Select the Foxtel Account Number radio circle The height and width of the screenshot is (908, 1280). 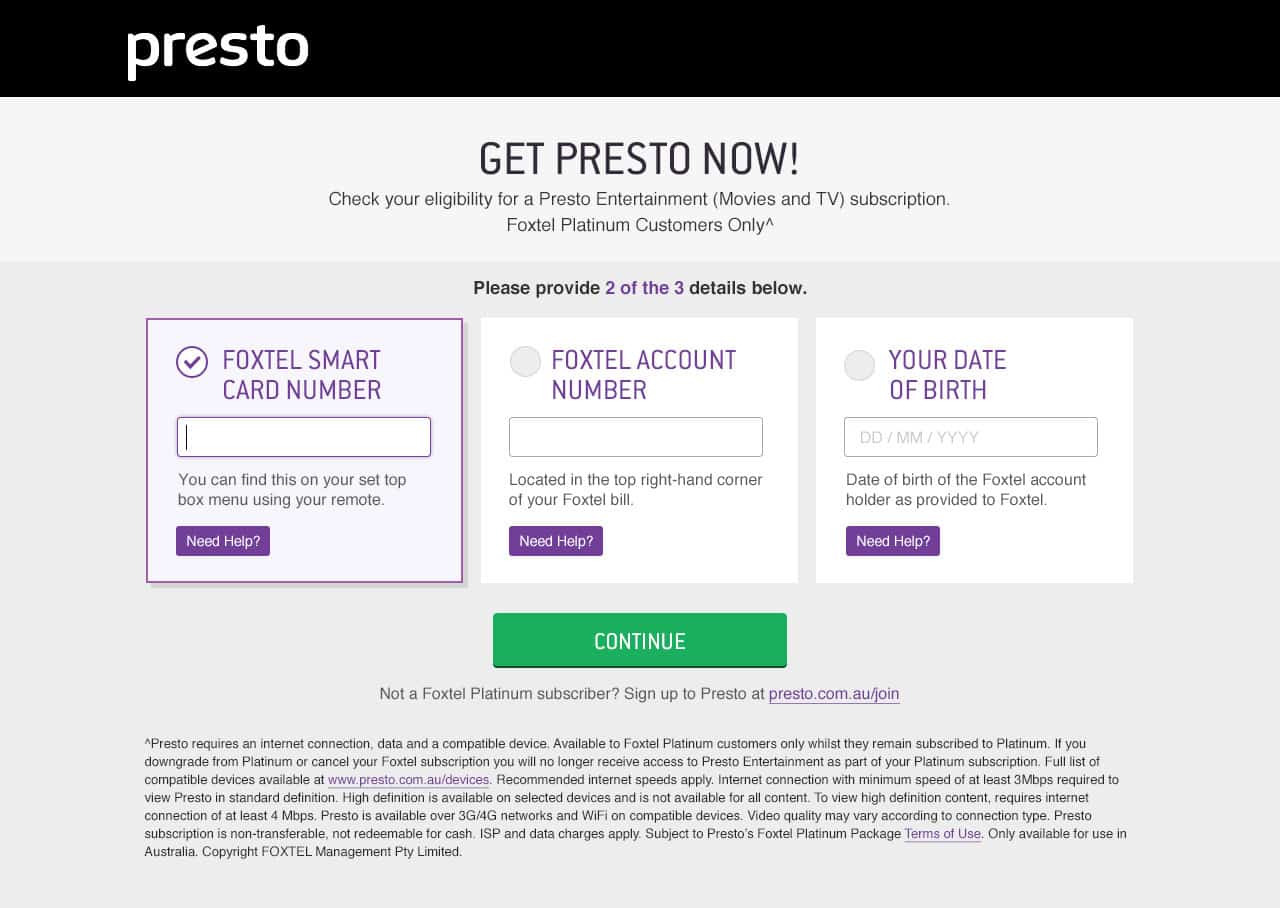click(525, 362)
